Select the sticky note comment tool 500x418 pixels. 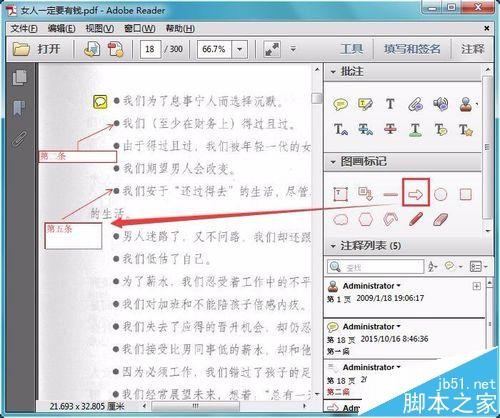point(340,105)
